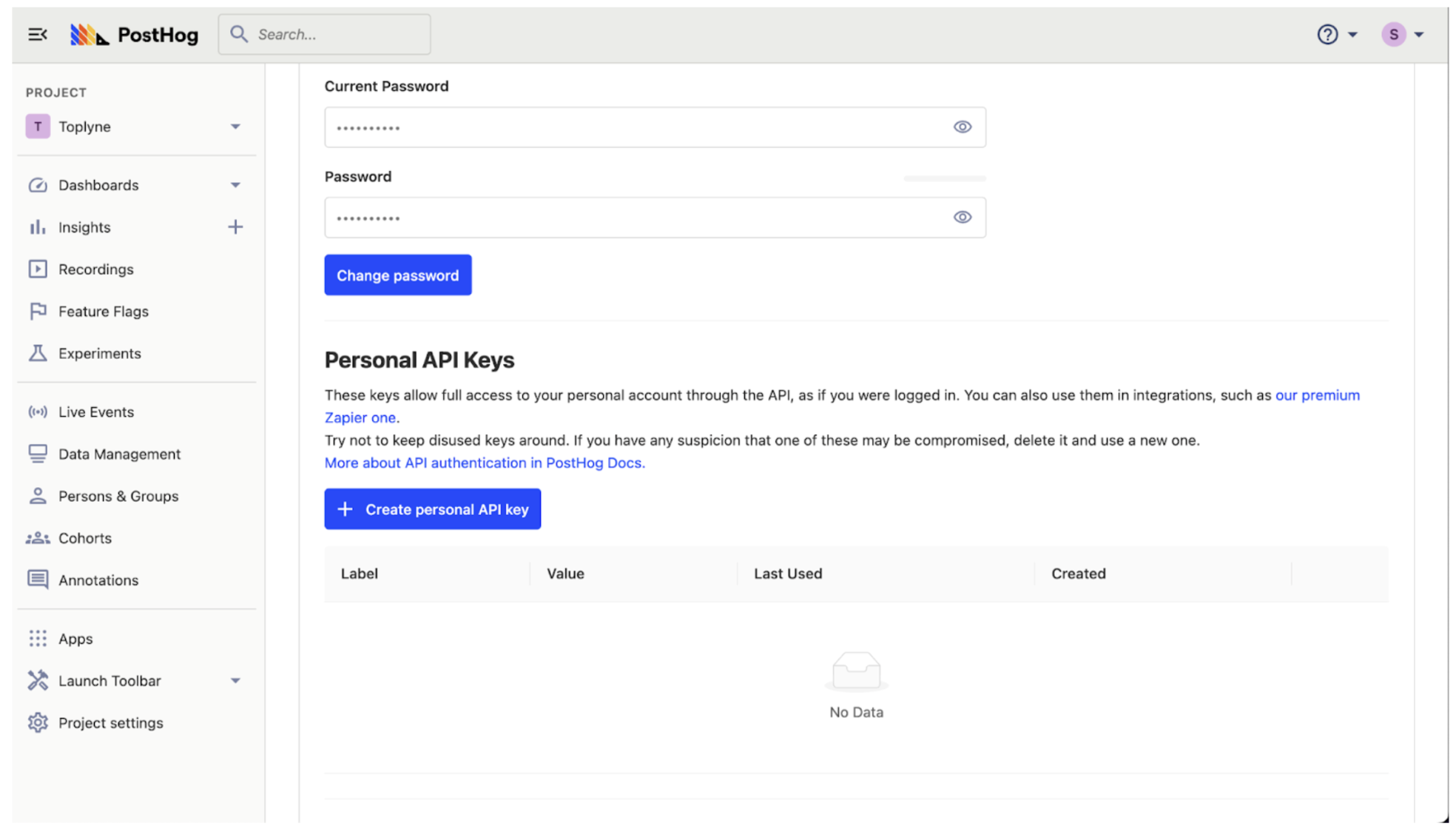Click the Feature Flags flag icon
This screenshot has height=832, width=1456.
38,311
